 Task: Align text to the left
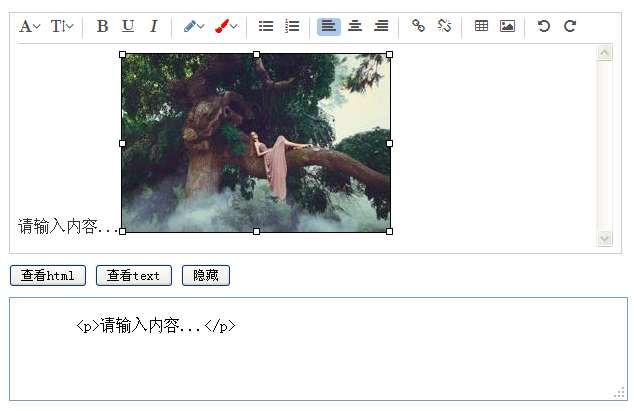(329, 26)
